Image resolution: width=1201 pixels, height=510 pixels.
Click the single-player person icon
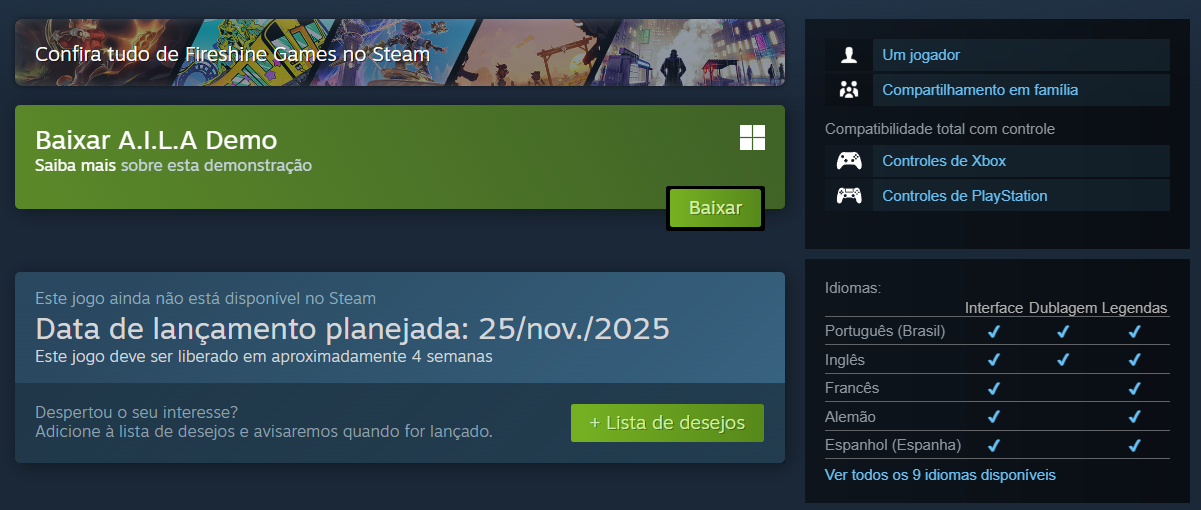(849, 55)
